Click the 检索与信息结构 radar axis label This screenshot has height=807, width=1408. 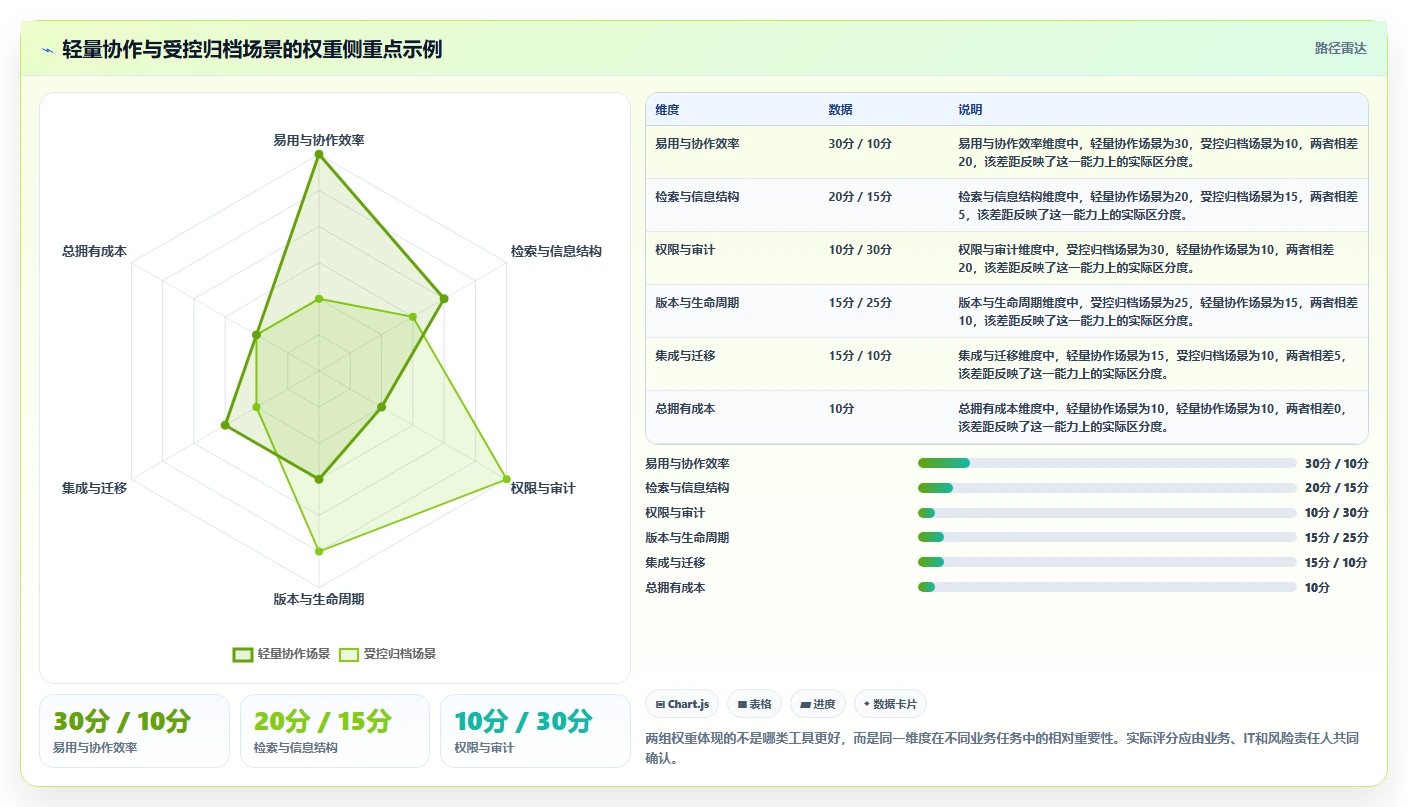pos(556,251)
